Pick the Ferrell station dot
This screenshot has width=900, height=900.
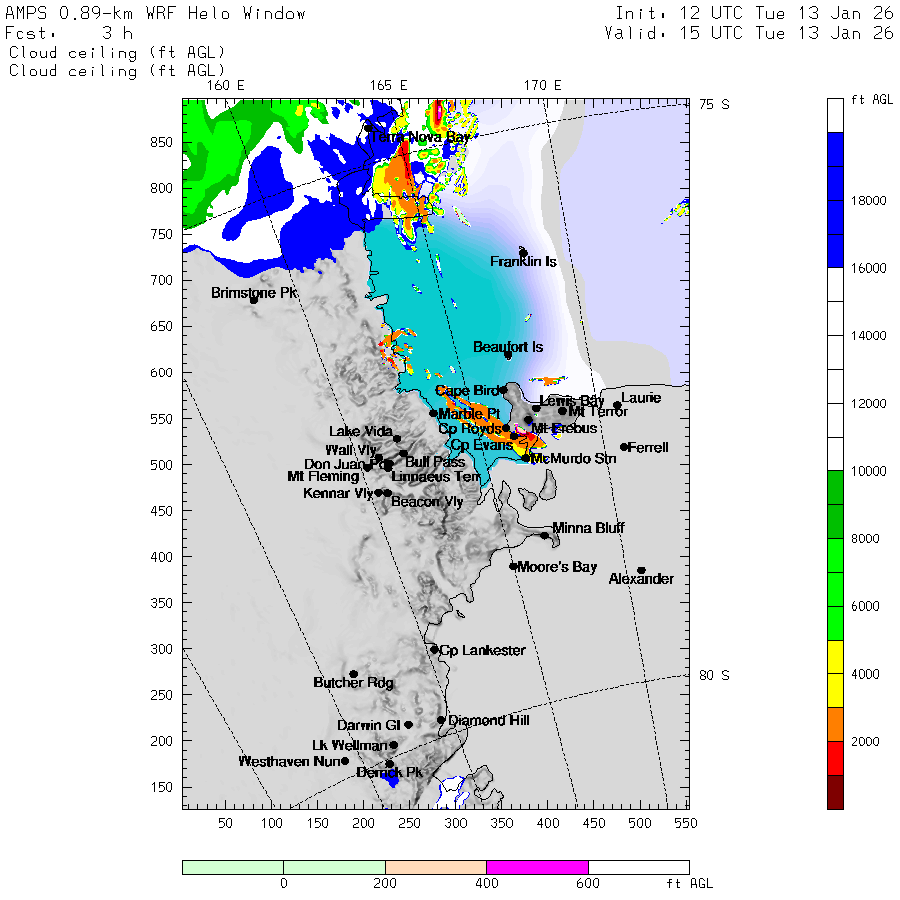tap(624, 447)
